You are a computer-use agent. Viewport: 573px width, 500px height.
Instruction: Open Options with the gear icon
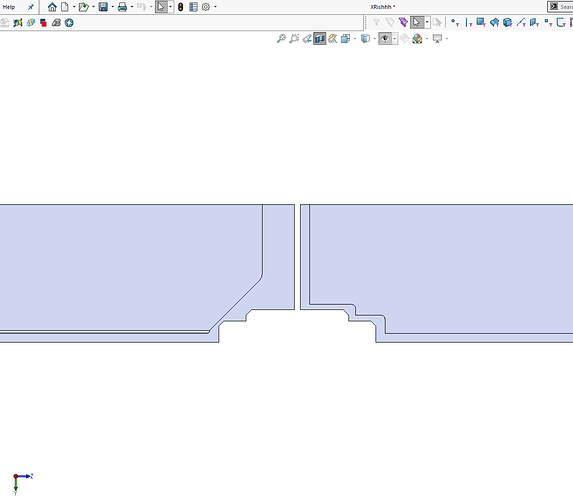pyautogui.click(x=206, y=7)
